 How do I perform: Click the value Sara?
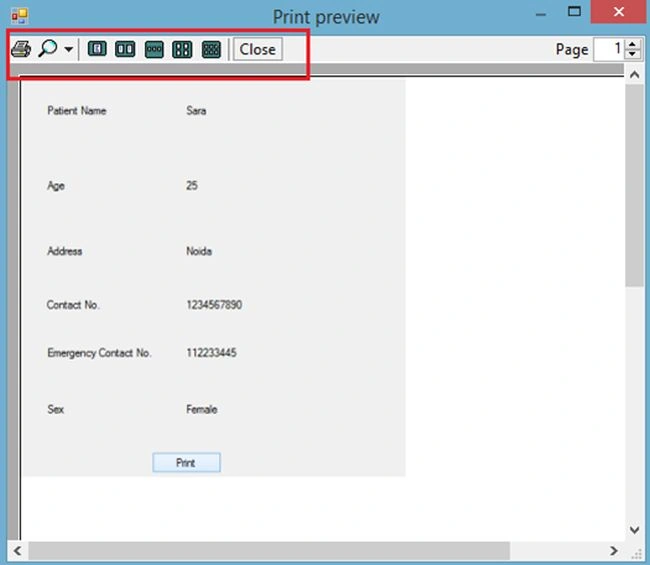pos(196,111)
